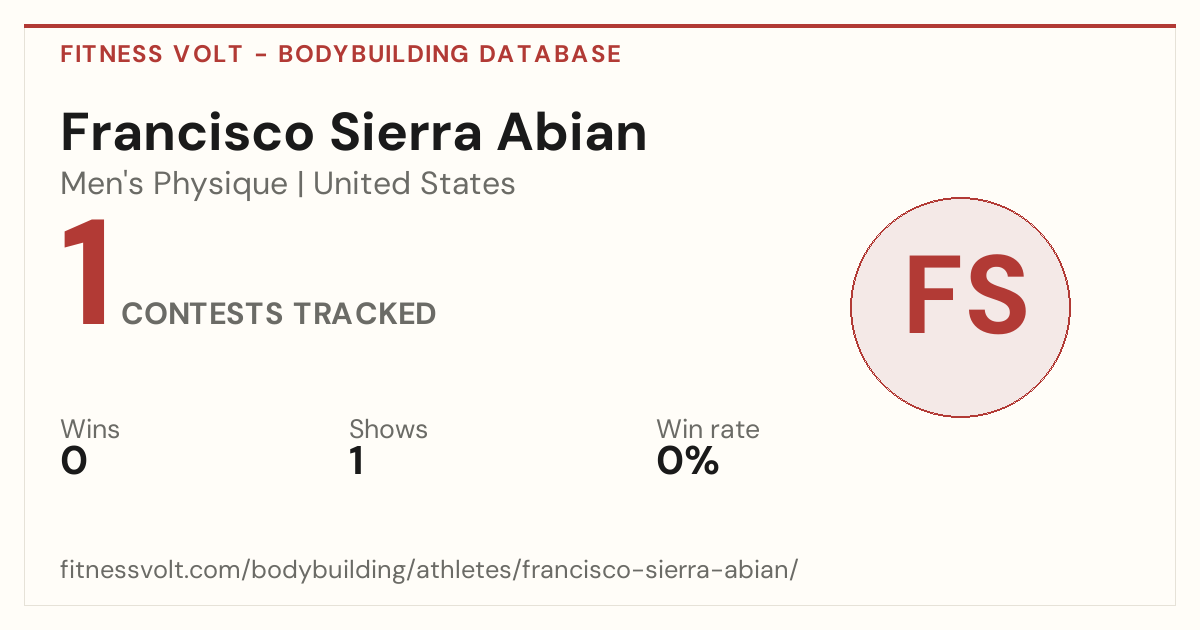1200x630 pixels.
Task: Click the Wins value 0
Action: (x=74, y=461)
